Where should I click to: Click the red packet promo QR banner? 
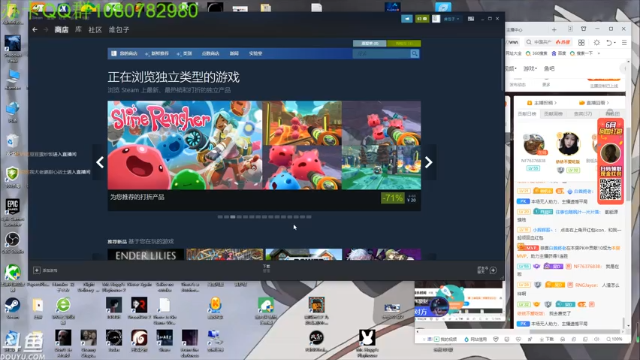[x=611, y=161]
